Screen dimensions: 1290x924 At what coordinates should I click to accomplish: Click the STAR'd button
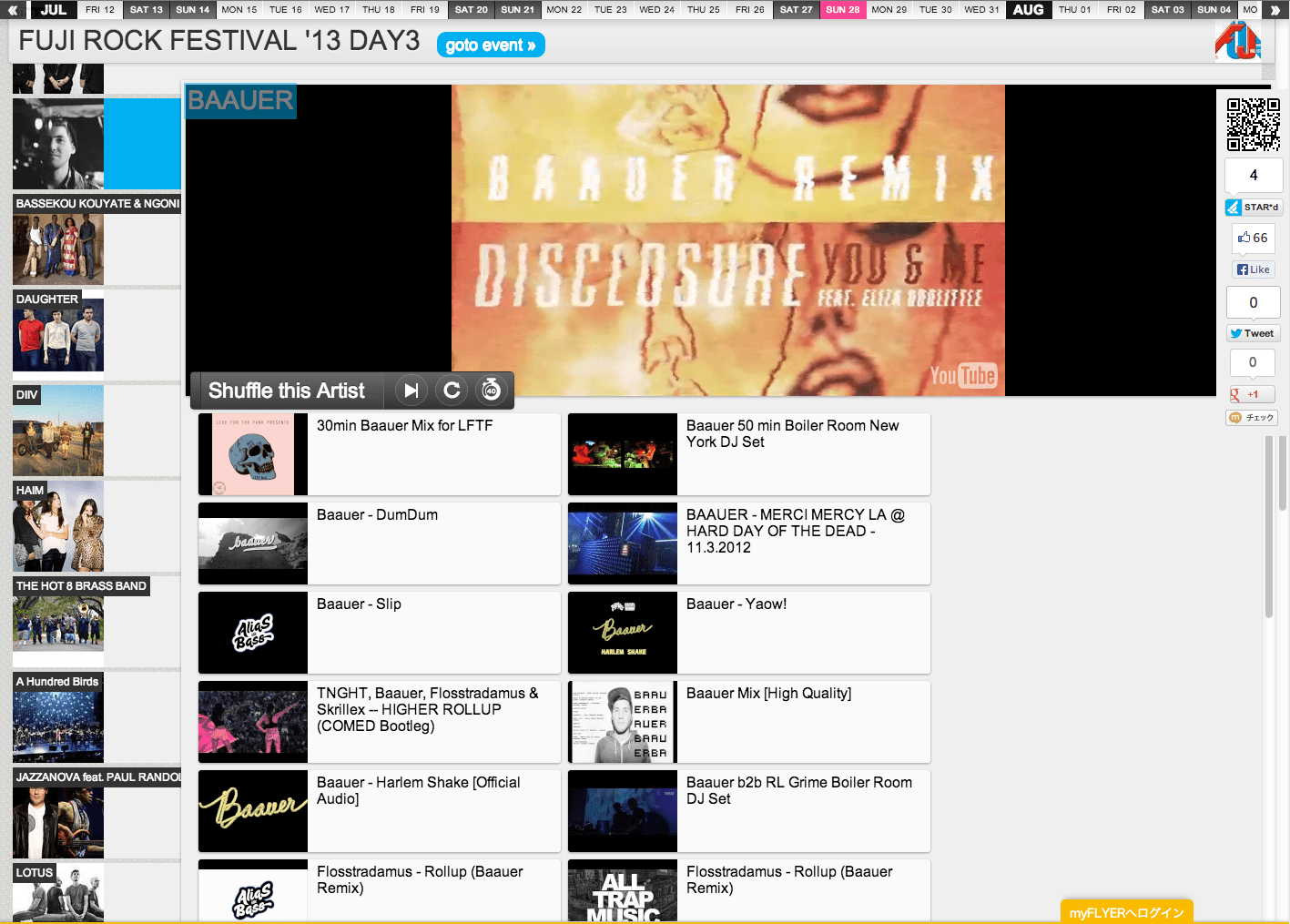click(1254, 208)
